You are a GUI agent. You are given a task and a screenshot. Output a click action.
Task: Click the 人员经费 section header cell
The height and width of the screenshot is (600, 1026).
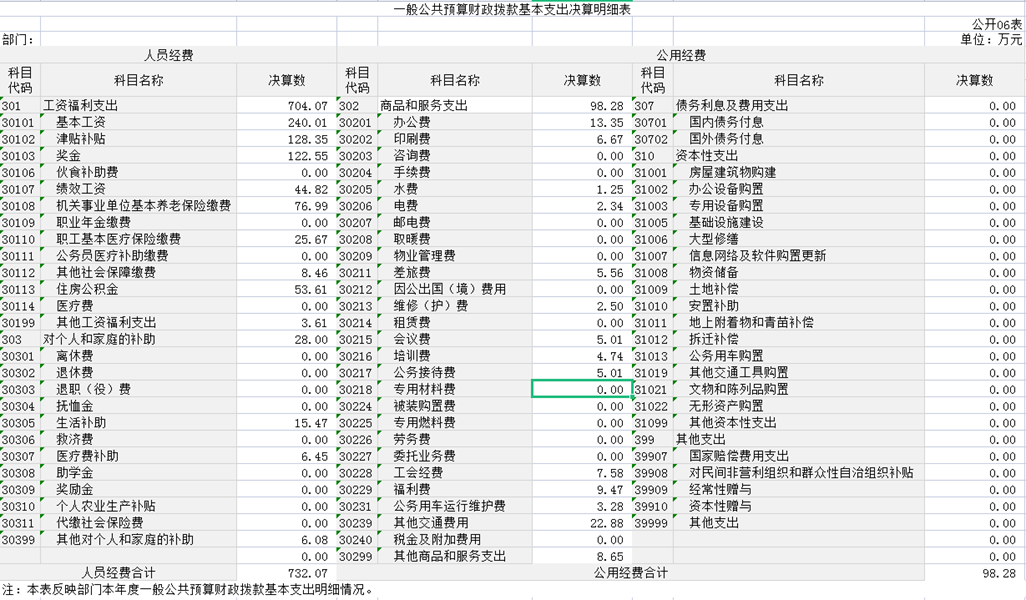pos(168,56)
